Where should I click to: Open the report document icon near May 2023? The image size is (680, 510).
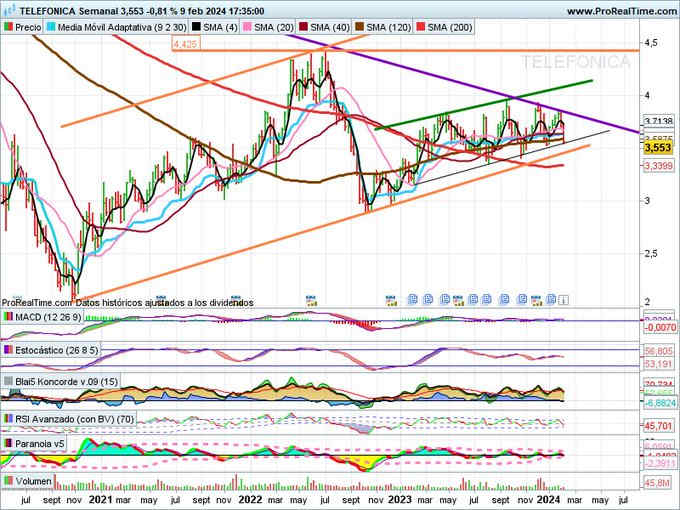click(445, 299)
